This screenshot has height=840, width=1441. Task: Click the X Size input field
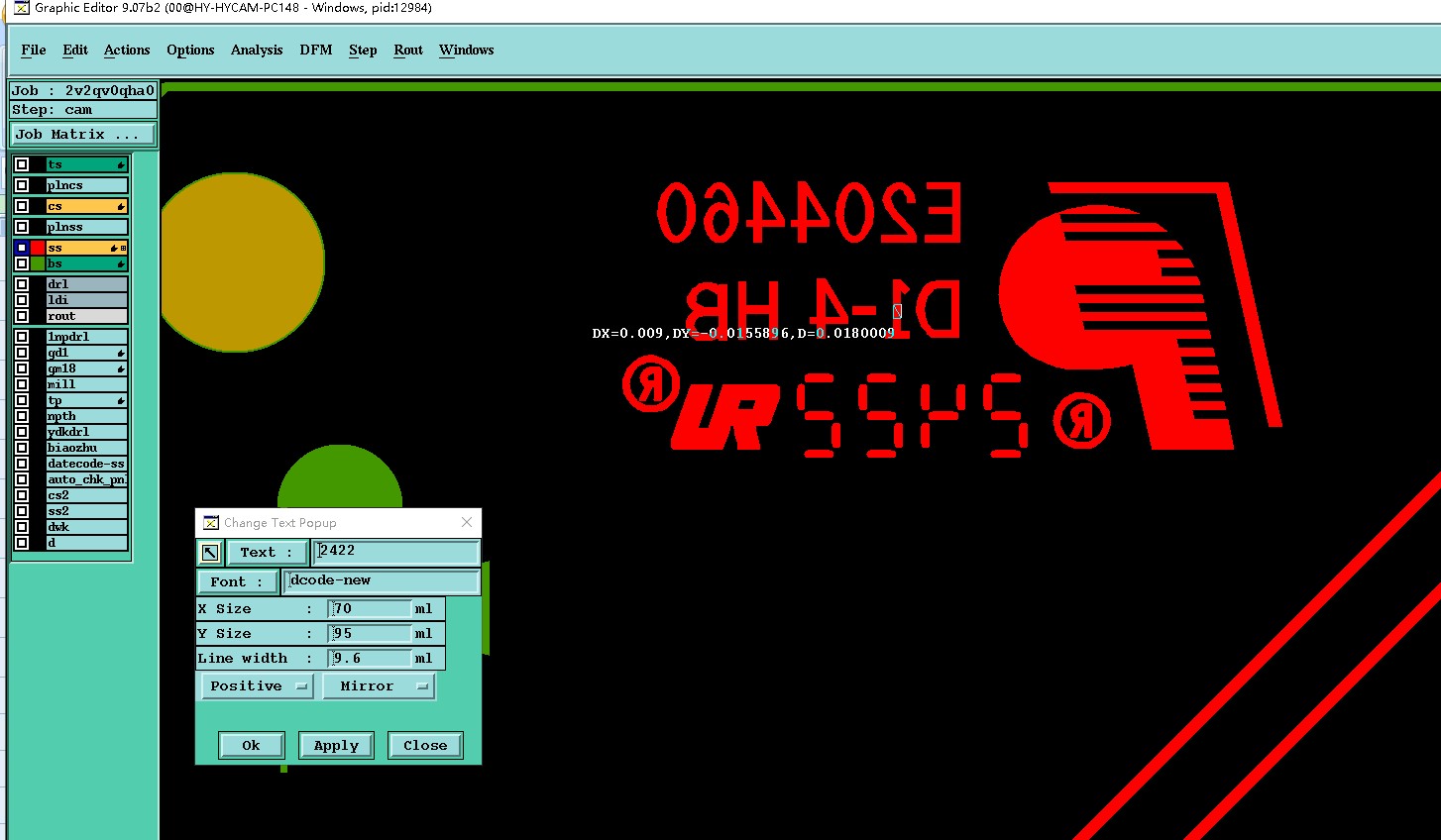pos(370,608)
